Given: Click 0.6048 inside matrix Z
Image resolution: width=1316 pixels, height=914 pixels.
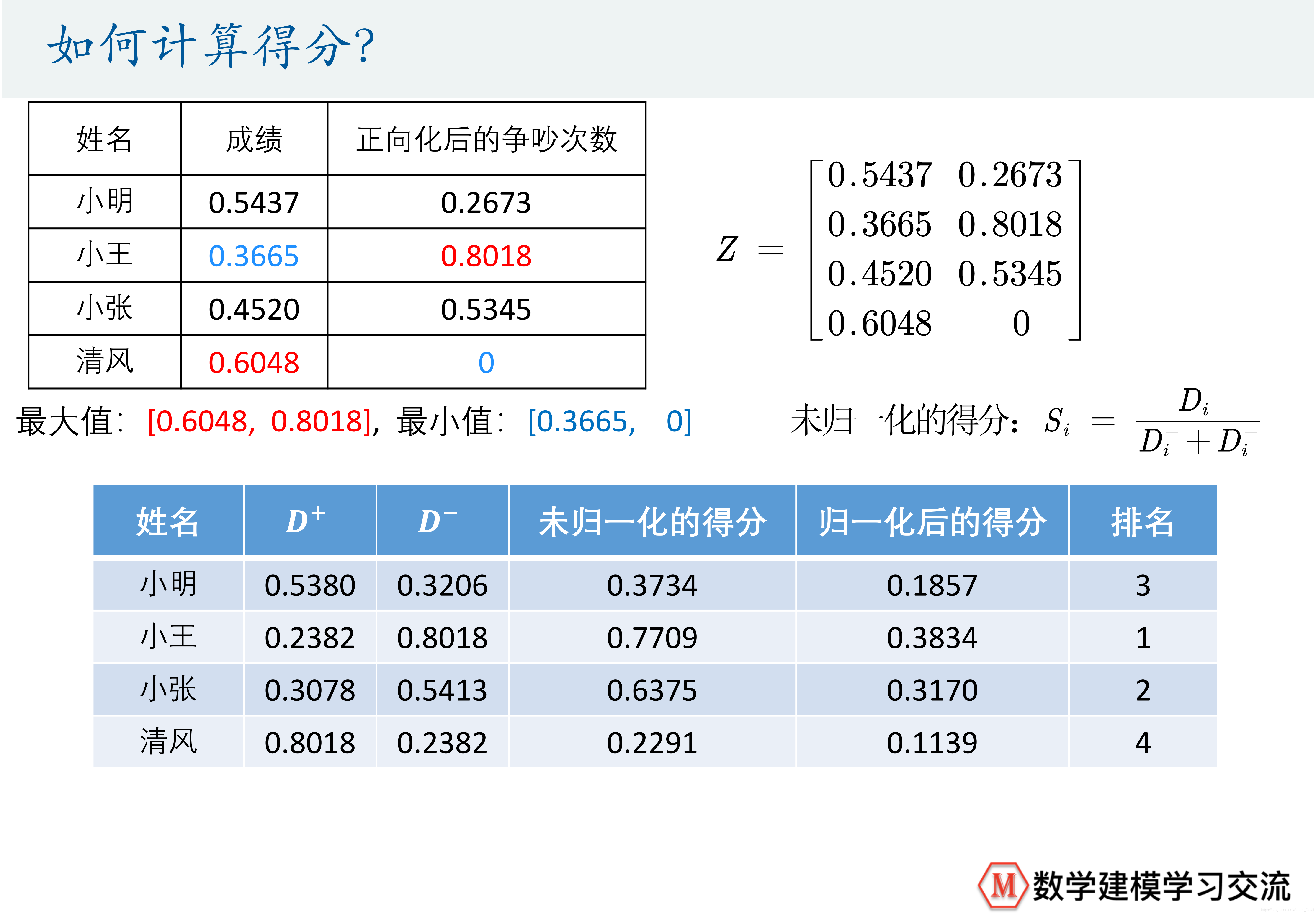Looking at the screenshot, I should 880,324.
